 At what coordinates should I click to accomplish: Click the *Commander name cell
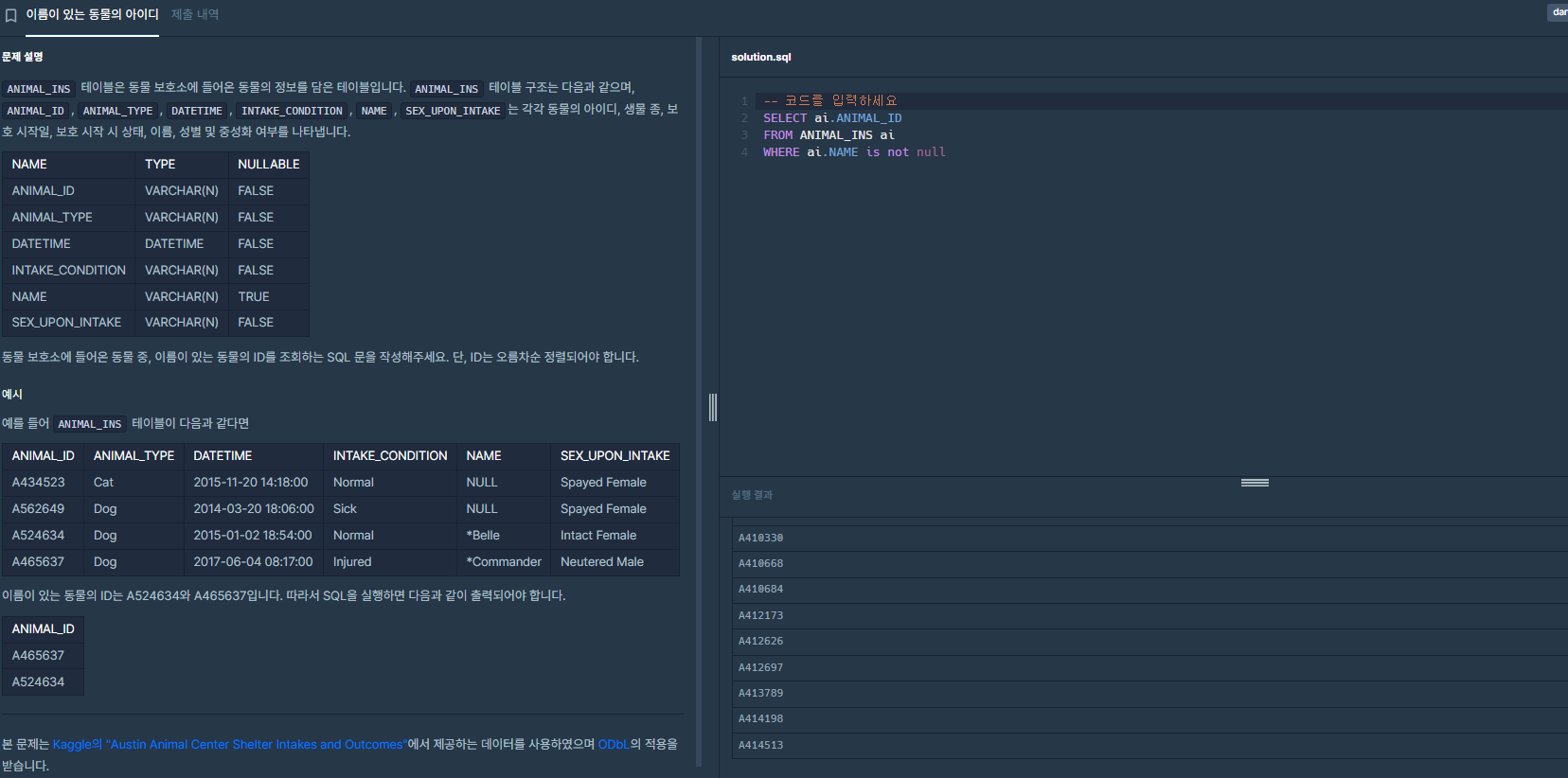click(504, 562)
